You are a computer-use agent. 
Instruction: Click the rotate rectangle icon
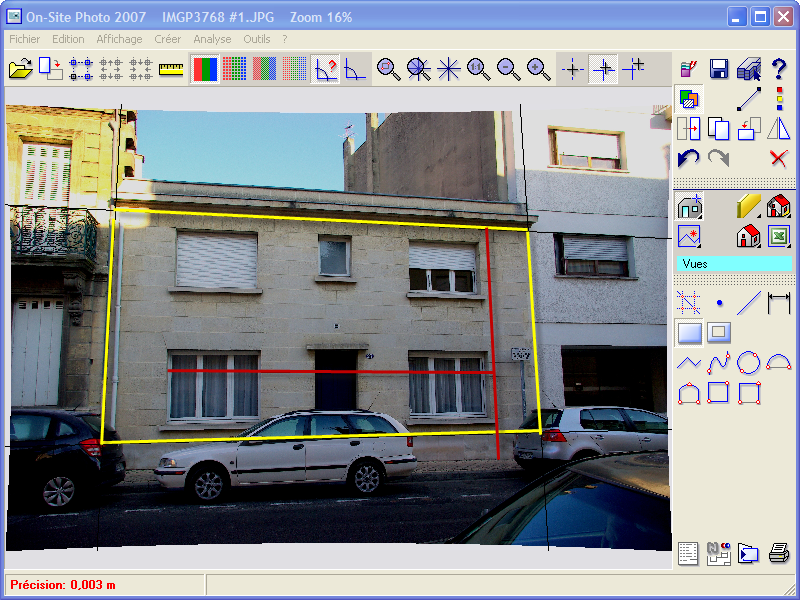(x=749, y=129)
